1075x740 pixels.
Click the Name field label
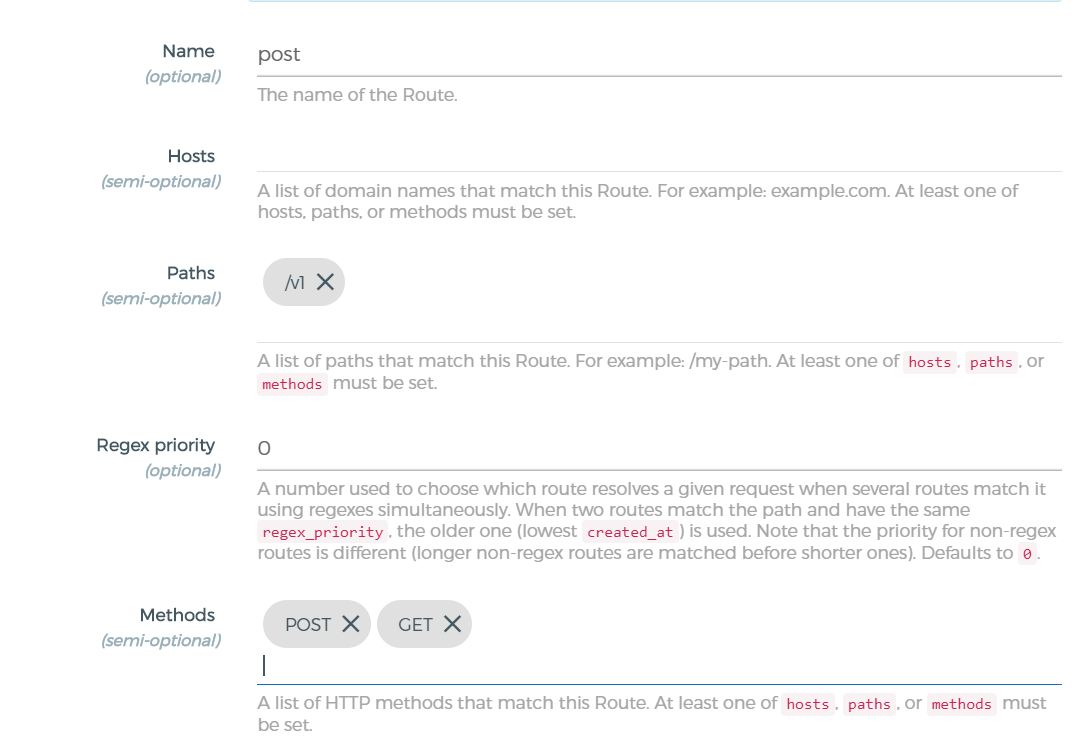(x=188, y=51)
